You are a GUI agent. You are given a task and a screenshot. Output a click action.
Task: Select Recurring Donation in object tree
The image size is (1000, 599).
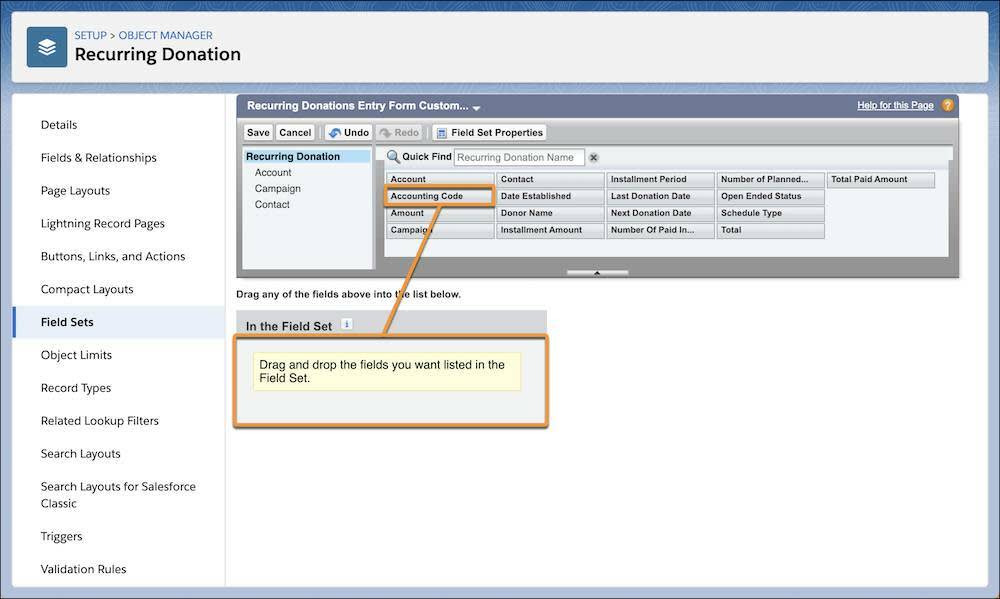(307, 156)
